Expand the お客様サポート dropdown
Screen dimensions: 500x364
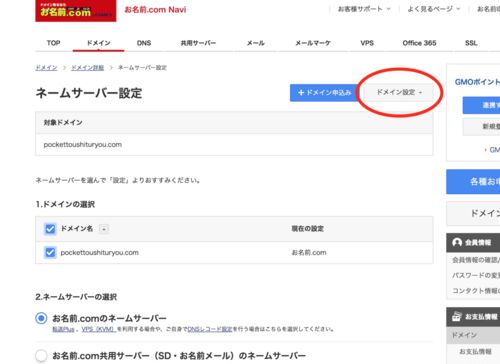pos(364,9)
